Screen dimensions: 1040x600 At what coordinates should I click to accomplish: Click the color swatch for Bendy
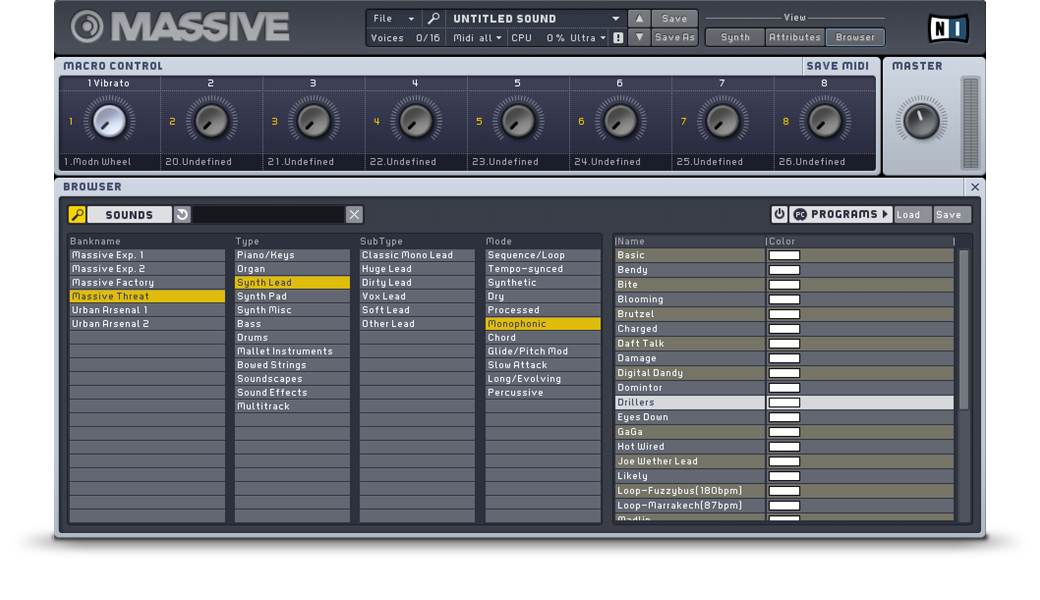(x=784, y=270)
